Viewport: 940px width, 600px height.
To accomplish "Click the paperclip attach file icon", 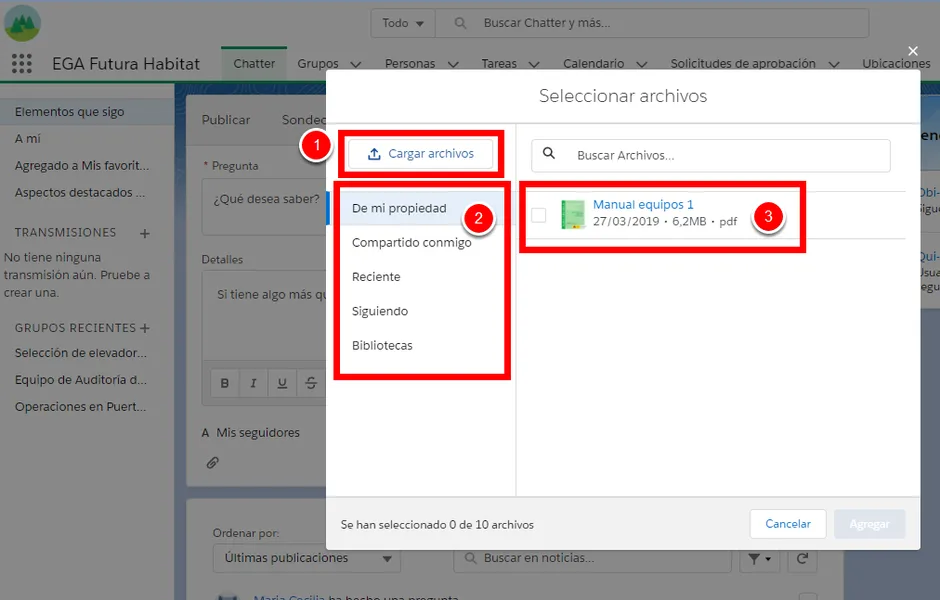I will point(213,463).
